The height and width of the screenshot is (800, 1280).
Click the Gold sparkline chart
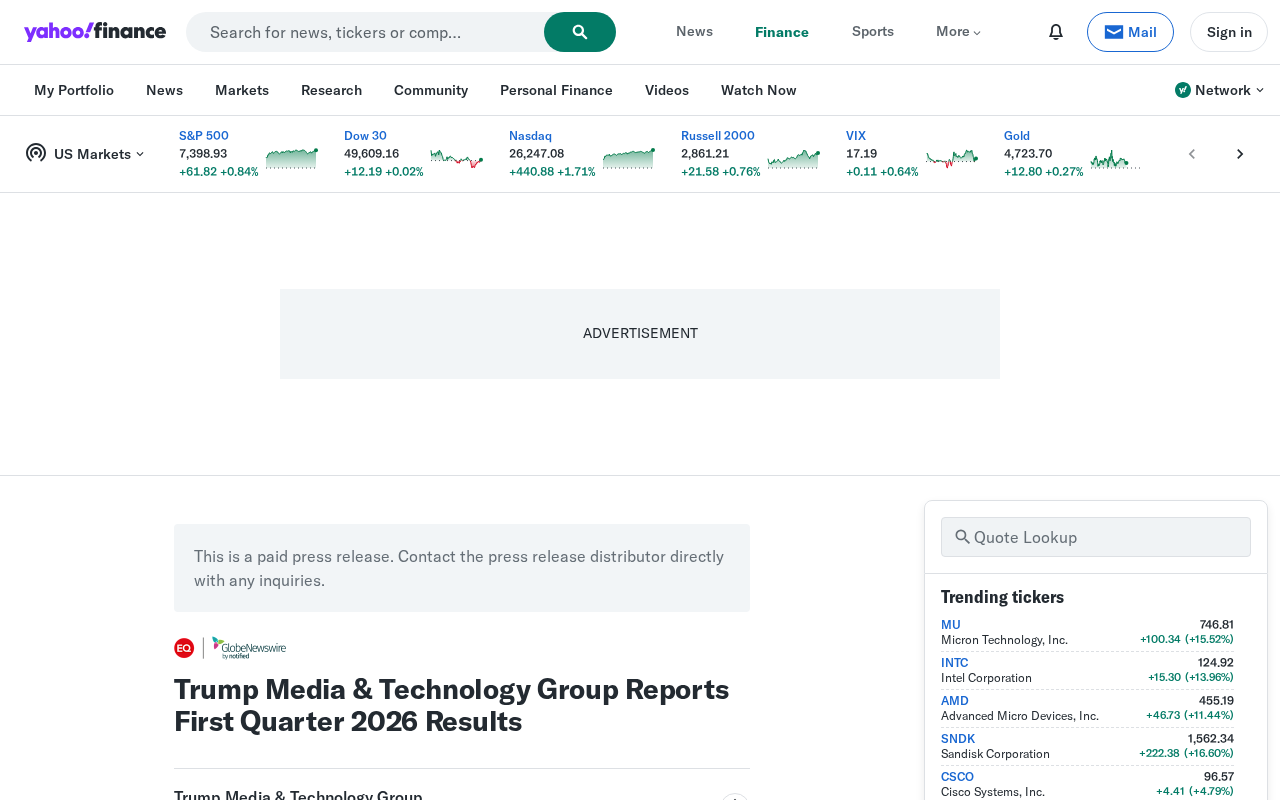[1116, 158]
